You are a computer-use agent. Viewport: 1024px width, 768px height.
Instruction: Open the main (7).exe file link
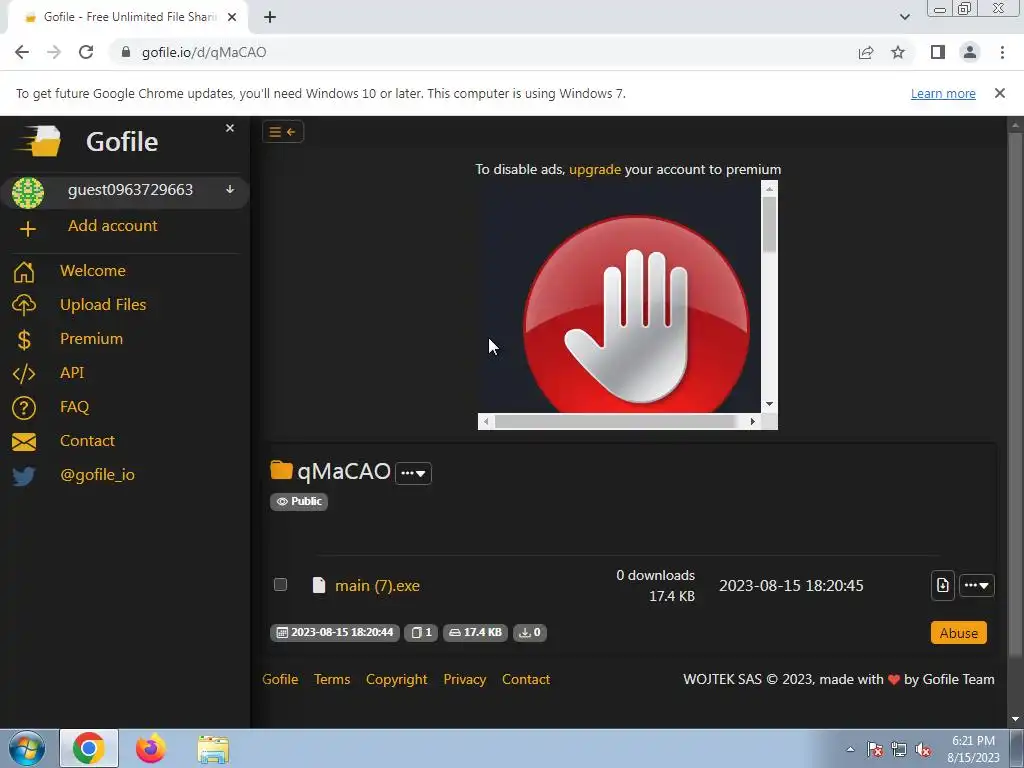click(x=377, y=586)
